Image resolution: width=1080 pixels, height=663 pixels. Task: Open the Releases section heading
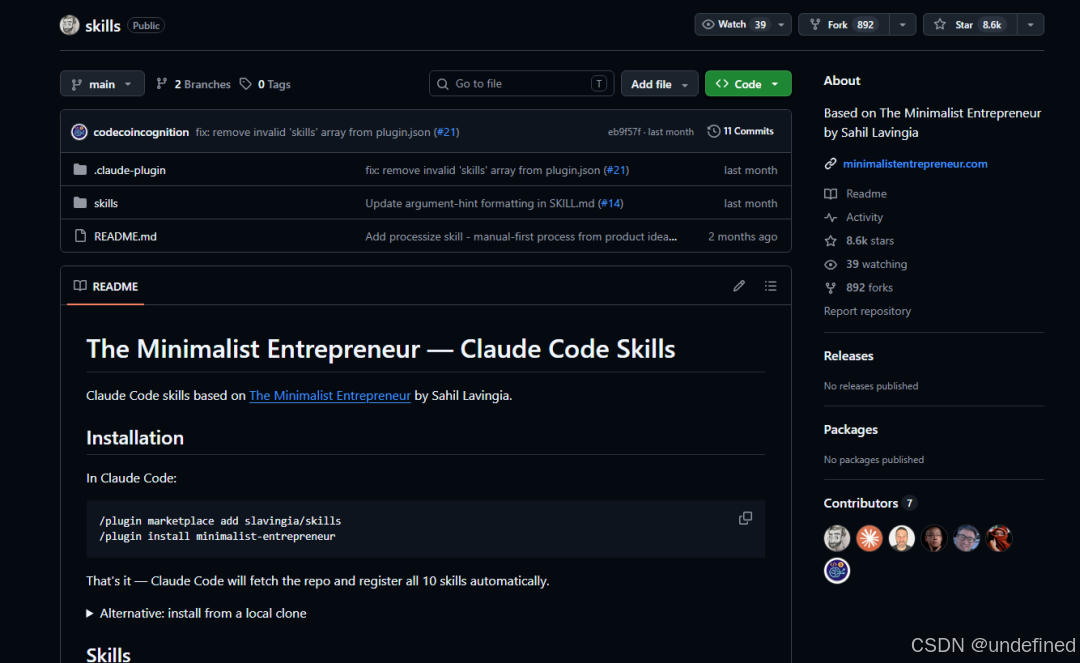(x=849, y=356)
